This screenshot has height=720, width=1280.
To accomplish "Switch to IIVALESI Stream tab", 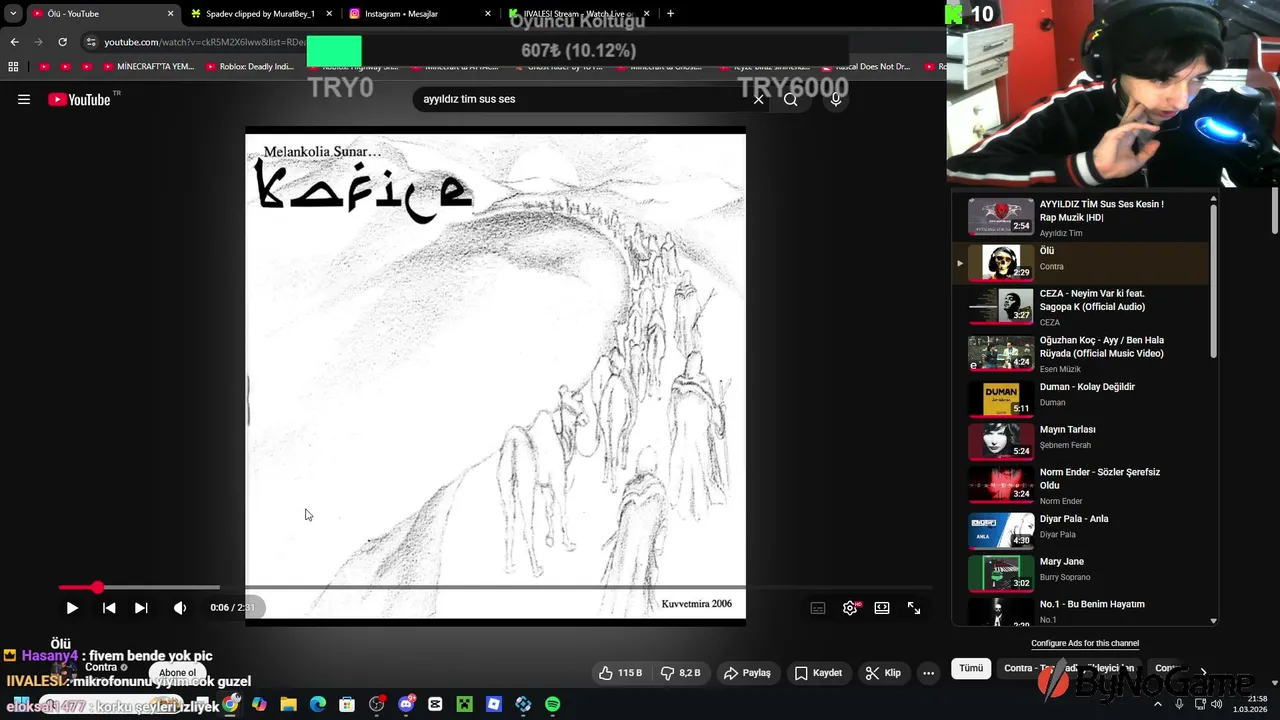I will [x=577, y=14].
